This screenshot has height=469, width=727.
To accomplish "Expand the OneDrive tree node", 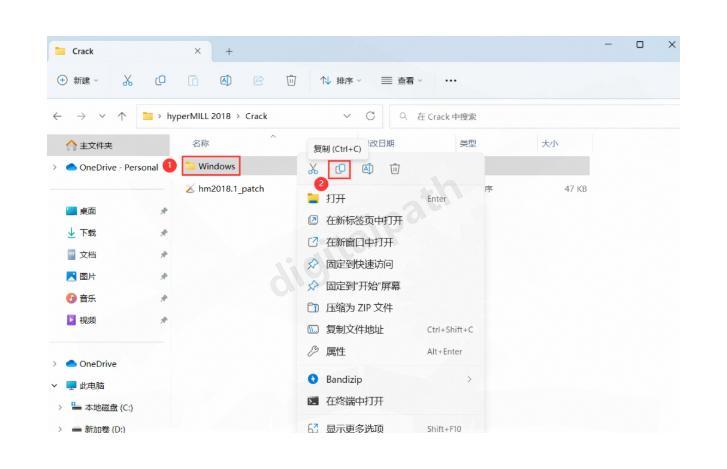I will (54, 364).
